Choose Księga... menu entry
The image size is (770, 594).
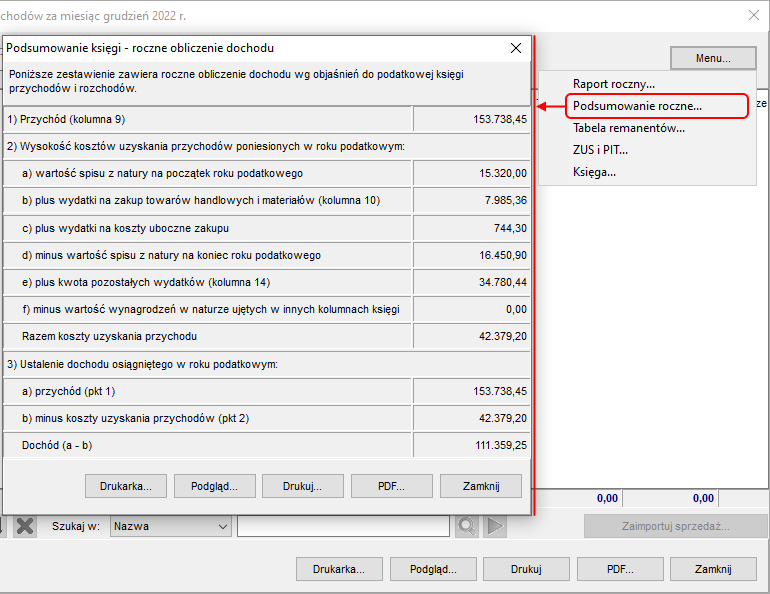coord(594,172)
